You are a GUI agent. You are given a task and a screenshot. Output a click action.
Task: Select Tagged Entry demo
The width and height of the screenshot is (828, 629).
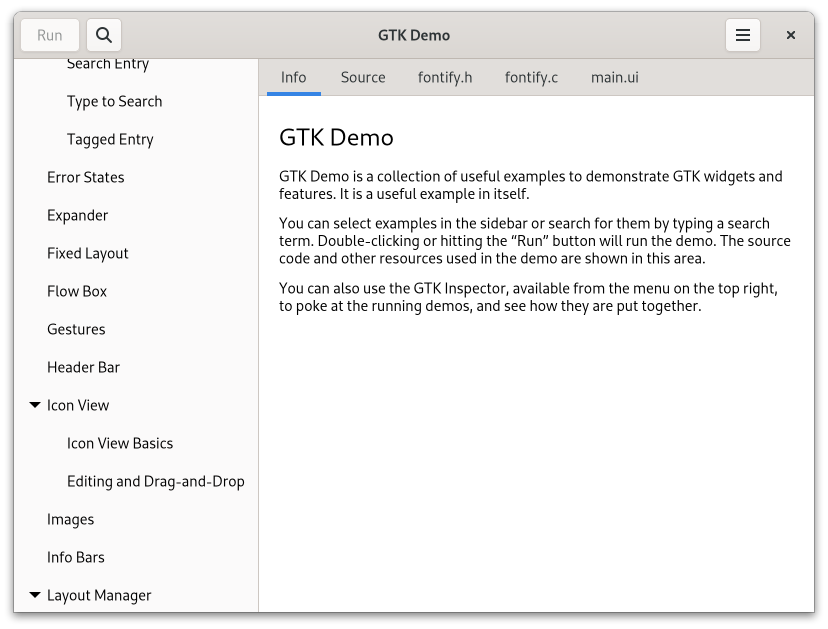pyautogui.click(x=136, y=139)
